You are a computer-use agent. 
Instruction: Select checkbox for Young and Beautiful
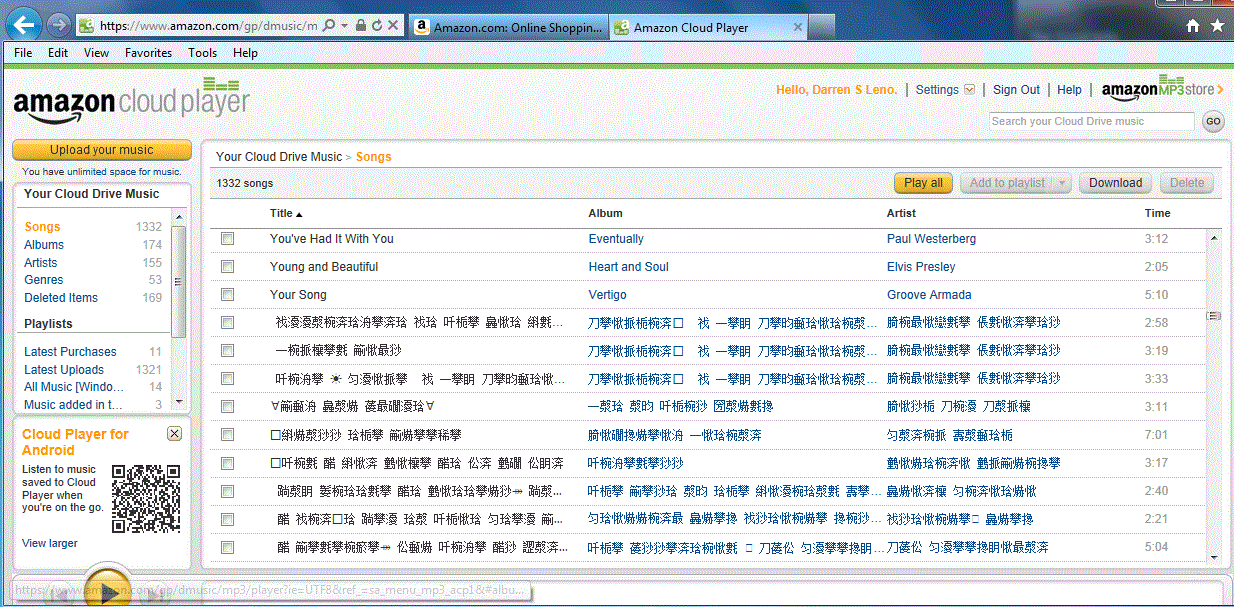click(x=227, y=267)
